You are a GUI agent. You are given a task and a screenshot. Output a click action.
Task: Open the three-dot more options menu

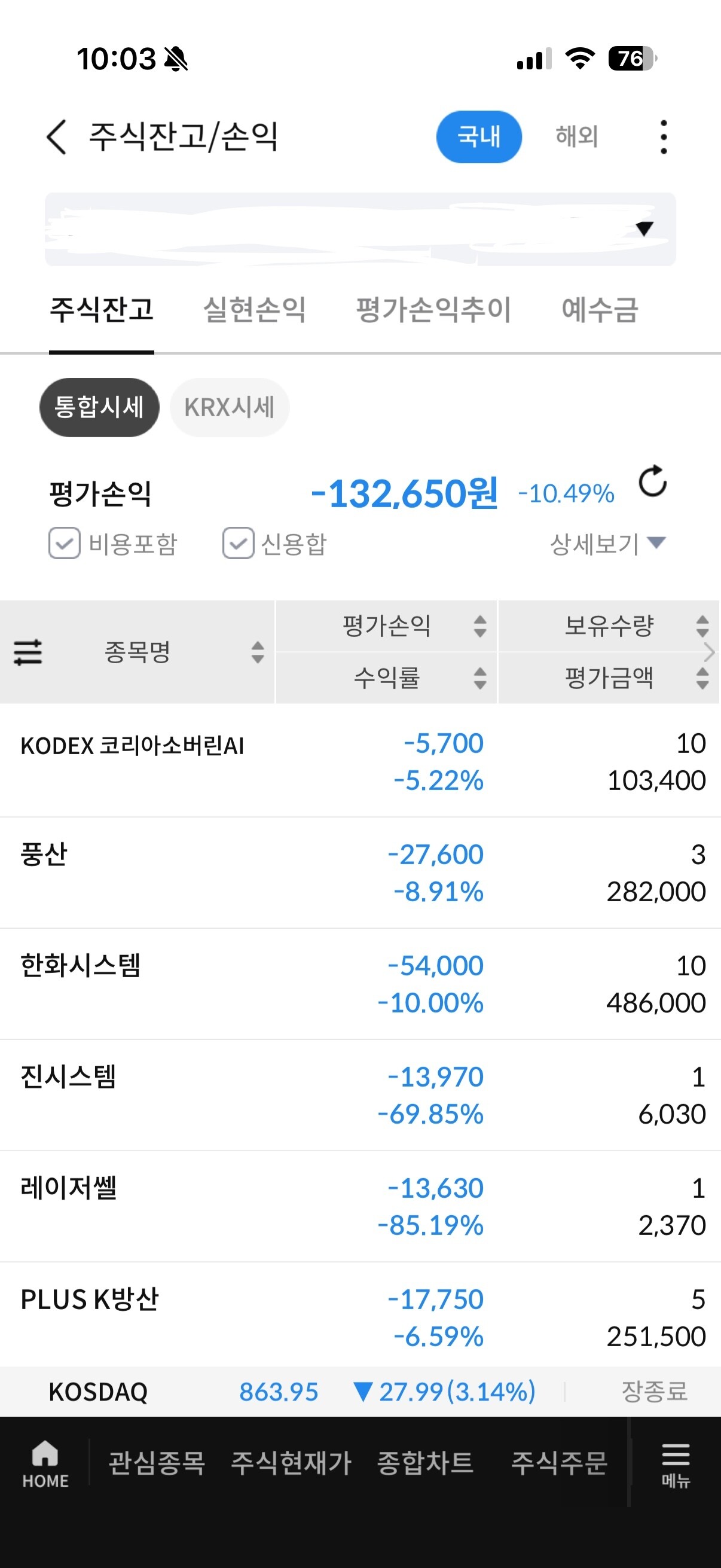click(663, 136)
